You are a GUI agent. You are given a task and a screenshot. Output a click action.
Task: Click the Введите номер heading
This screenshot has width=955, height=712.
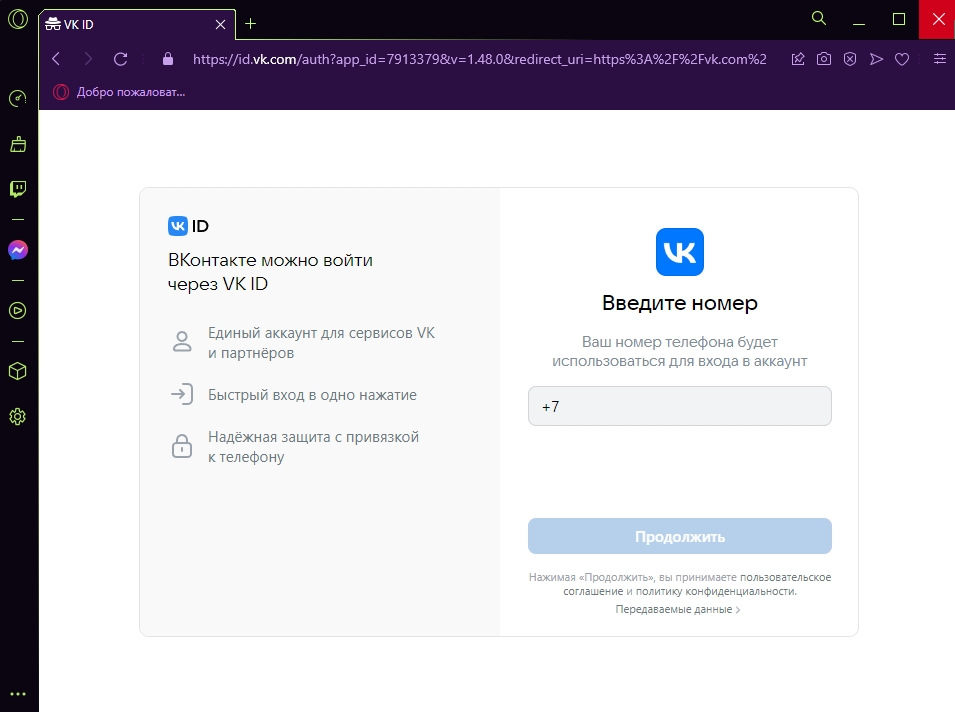[680, 303]
